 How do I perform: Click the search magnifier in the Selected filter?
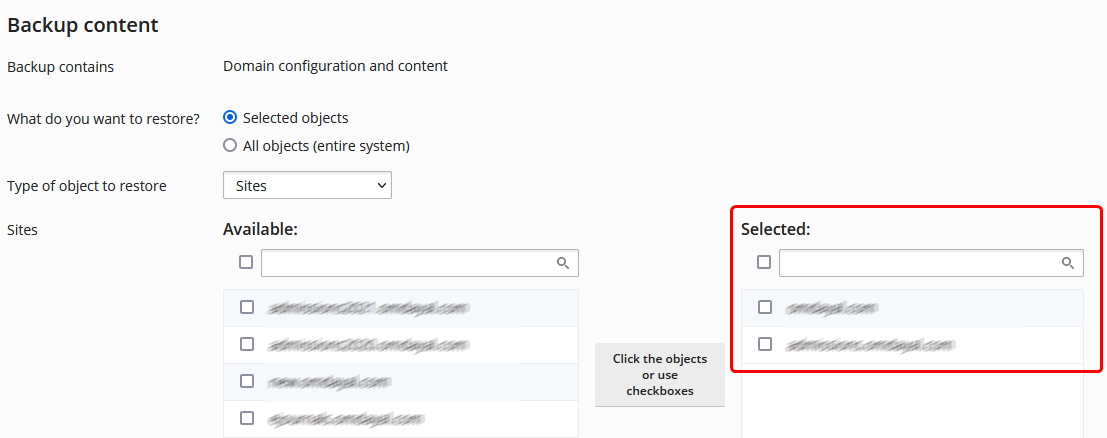click(1068, 263)
